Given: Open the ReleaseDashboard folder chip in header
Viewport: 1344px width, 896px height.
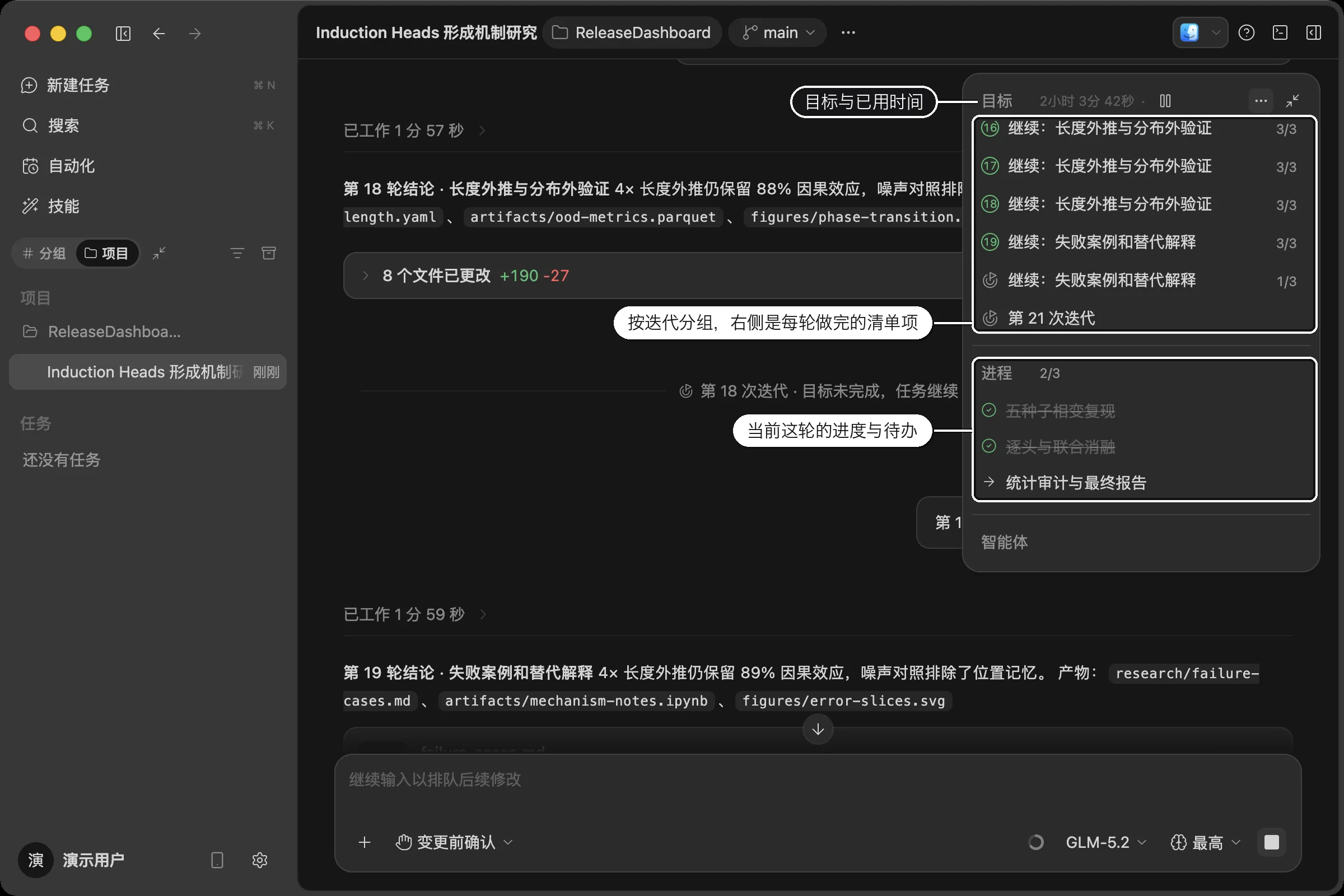Looking at the screenshot, I should tap(632, 32).
